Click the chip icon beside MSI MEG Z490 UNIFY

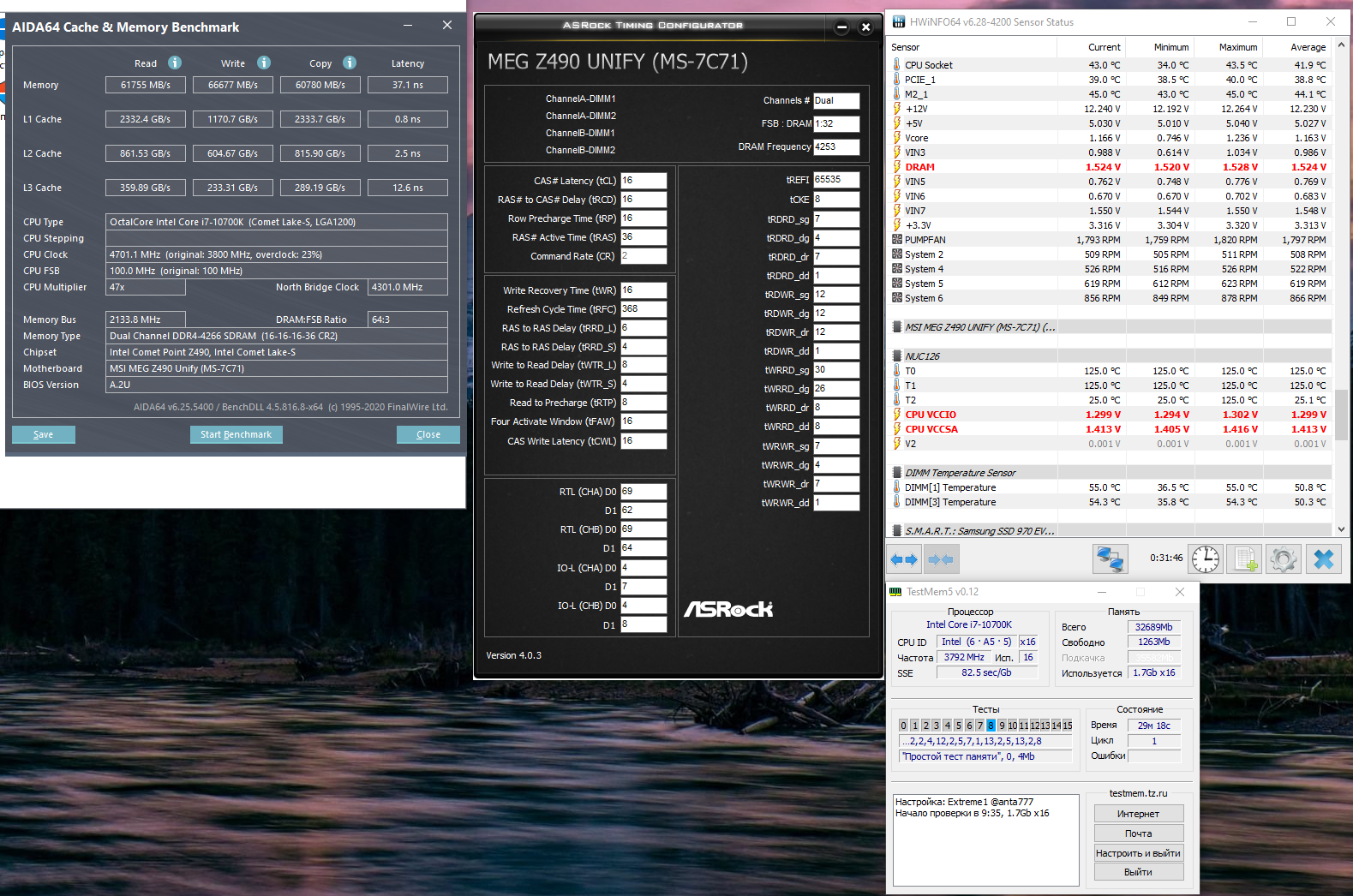tap(897, 326)
